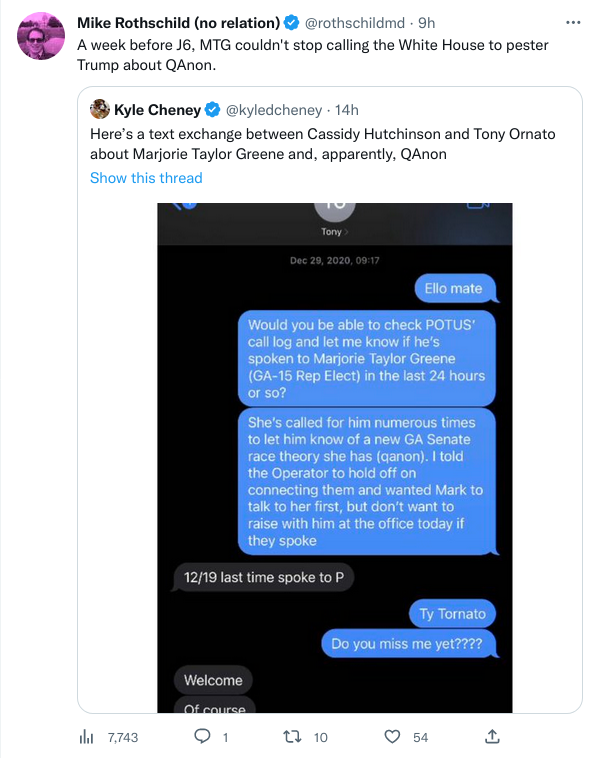
Task: Enlarge the text message screenshot image
Action: coord(335,458)
